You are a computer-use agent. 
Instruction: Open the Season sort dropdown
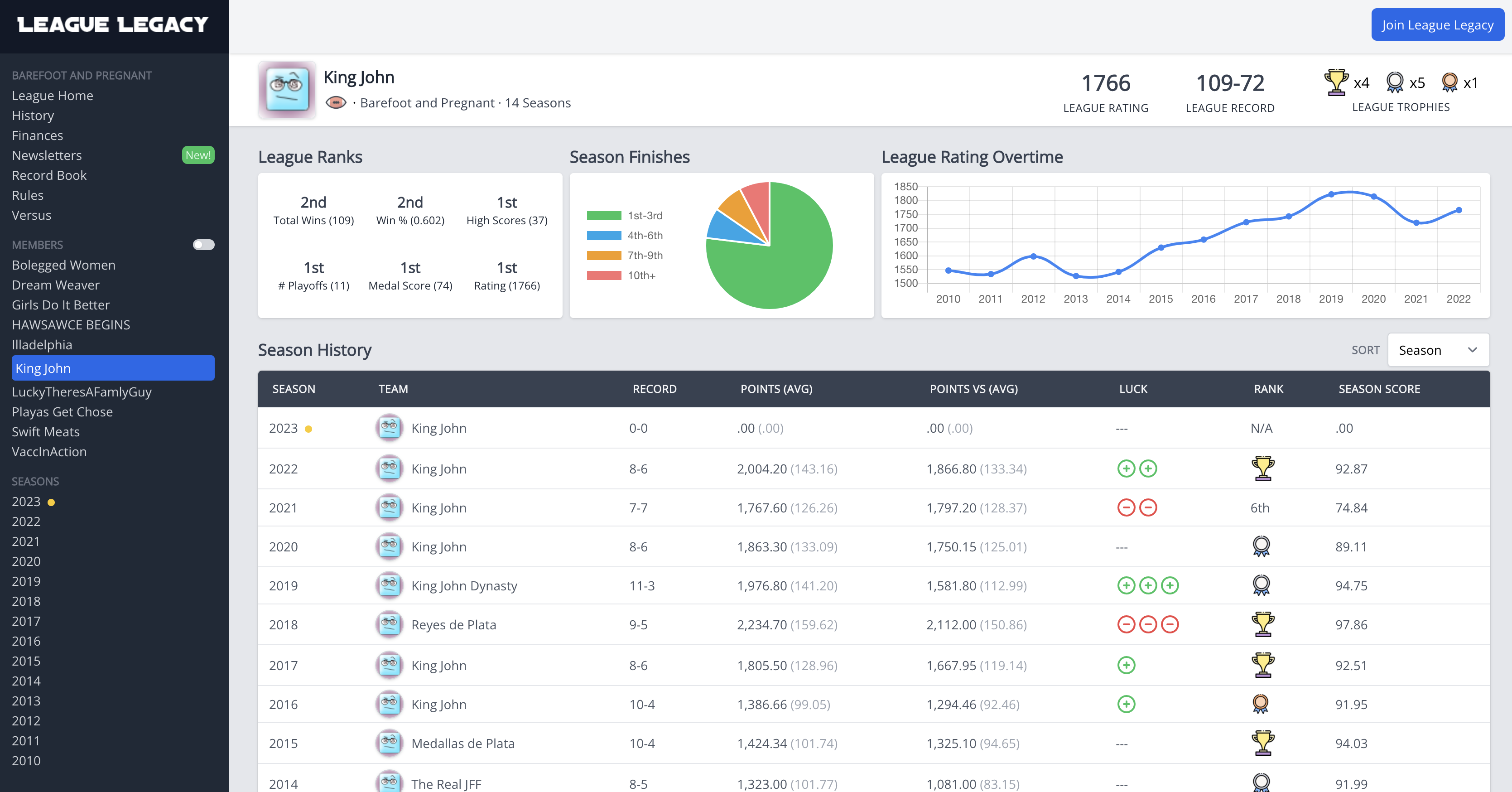[x=1438, y=350]
